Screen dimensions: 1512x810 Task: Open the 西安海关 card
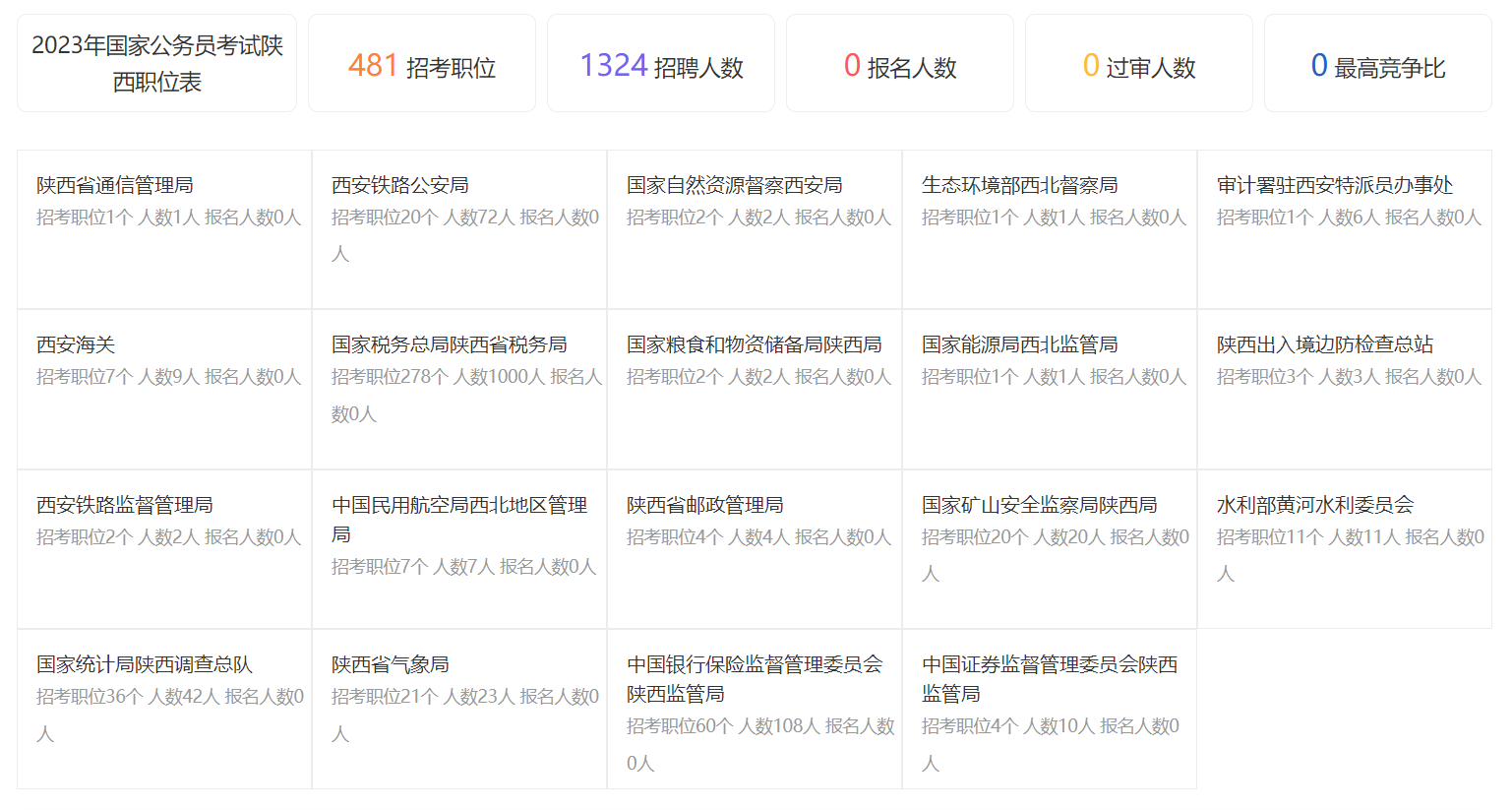[164, 390]
